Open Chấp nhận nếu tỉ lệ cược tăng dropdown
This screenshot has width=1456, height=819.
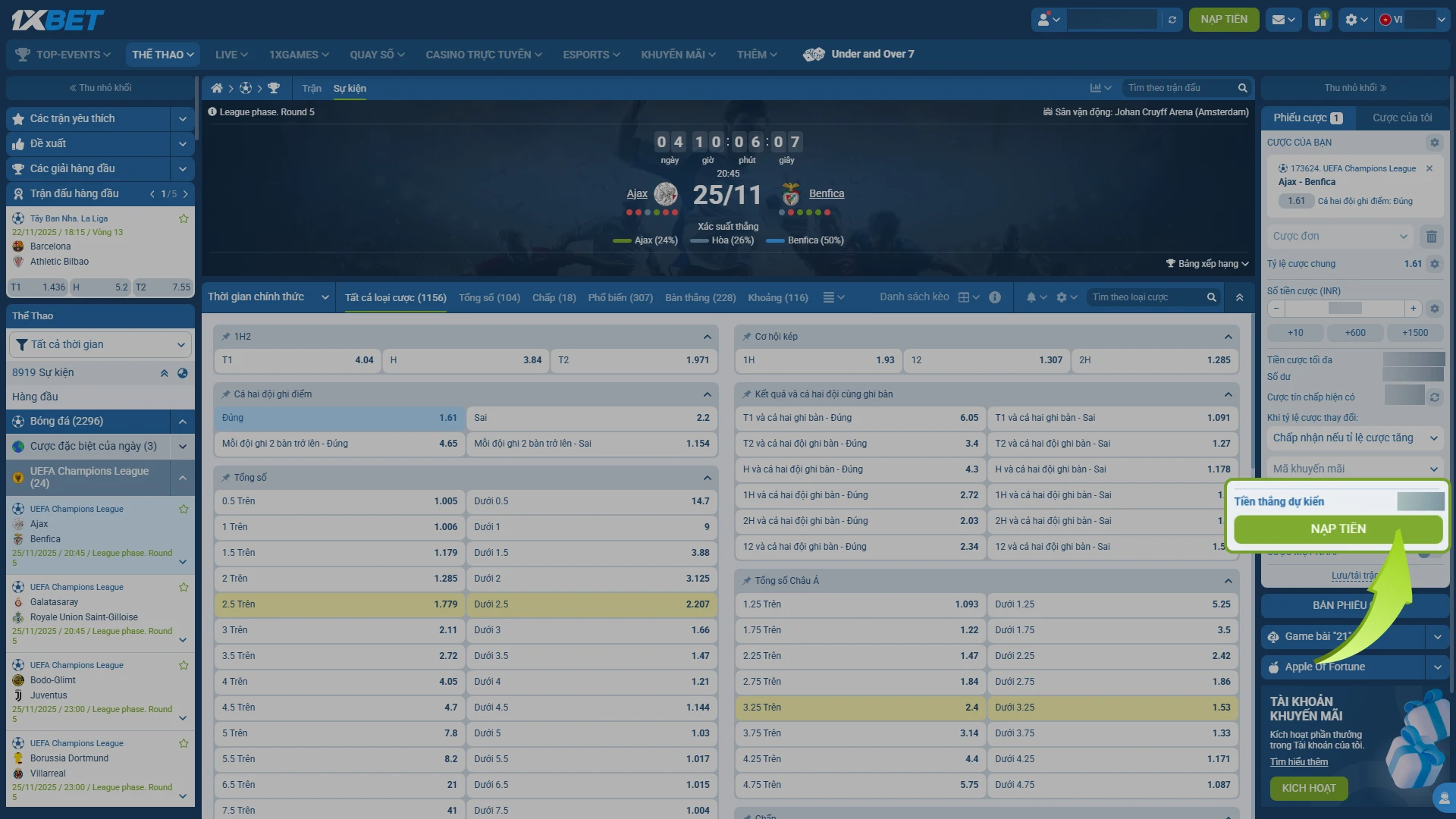(1355, 438)
